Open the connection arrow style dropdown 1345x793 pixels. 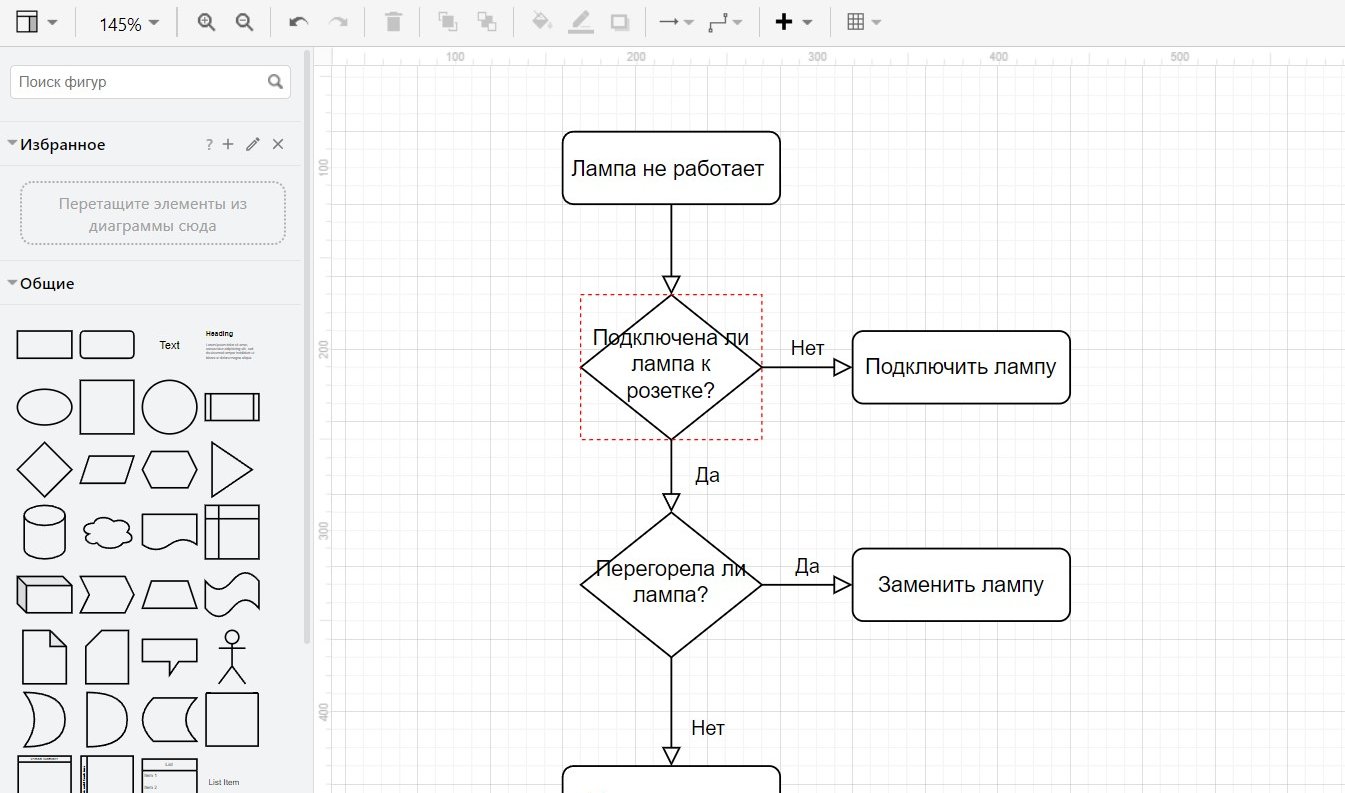coord(677,22)
